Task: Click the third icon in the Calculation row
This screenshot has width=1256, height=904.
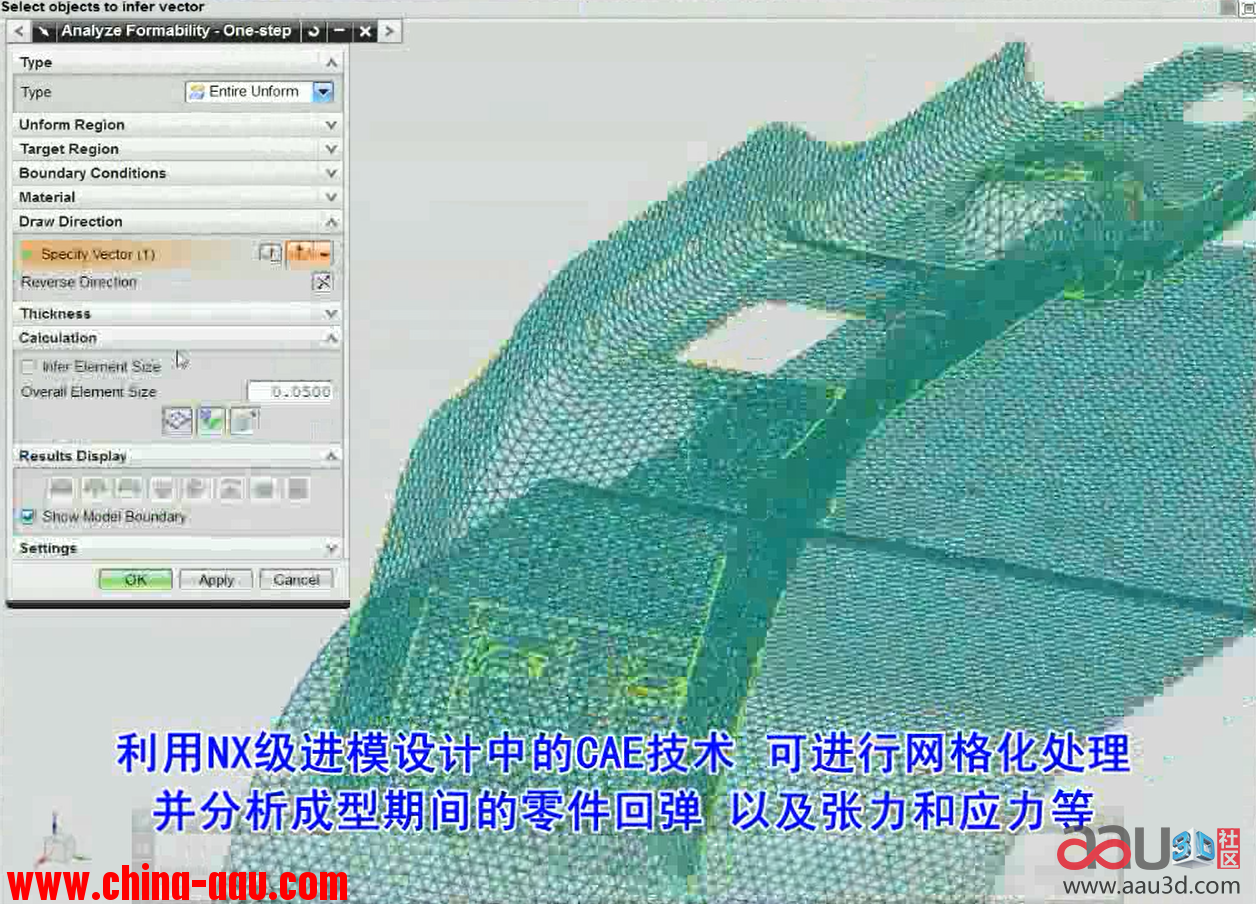Action: (244, 421)
